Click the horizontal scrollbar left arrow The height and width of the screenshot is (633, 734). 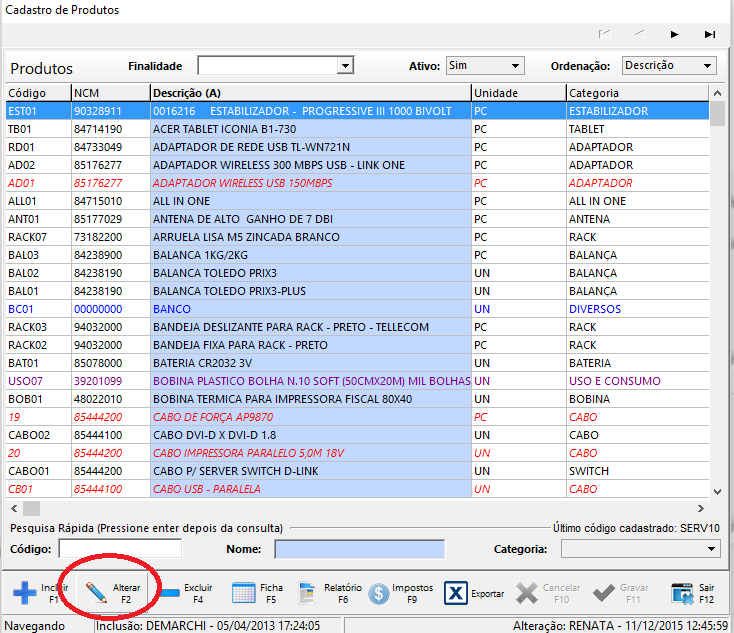(x=14, y=508)
